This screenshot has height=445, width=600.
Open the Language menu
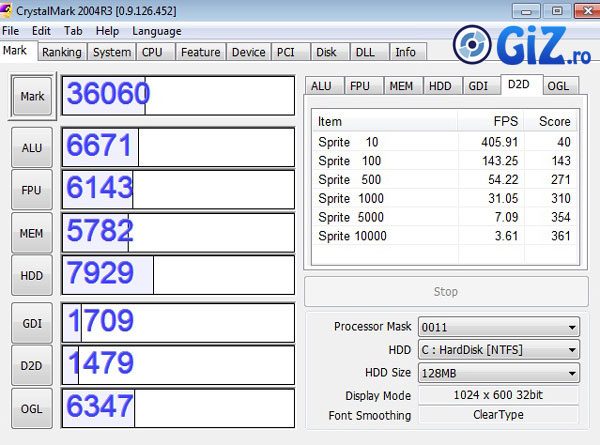[x=156, y=31]
